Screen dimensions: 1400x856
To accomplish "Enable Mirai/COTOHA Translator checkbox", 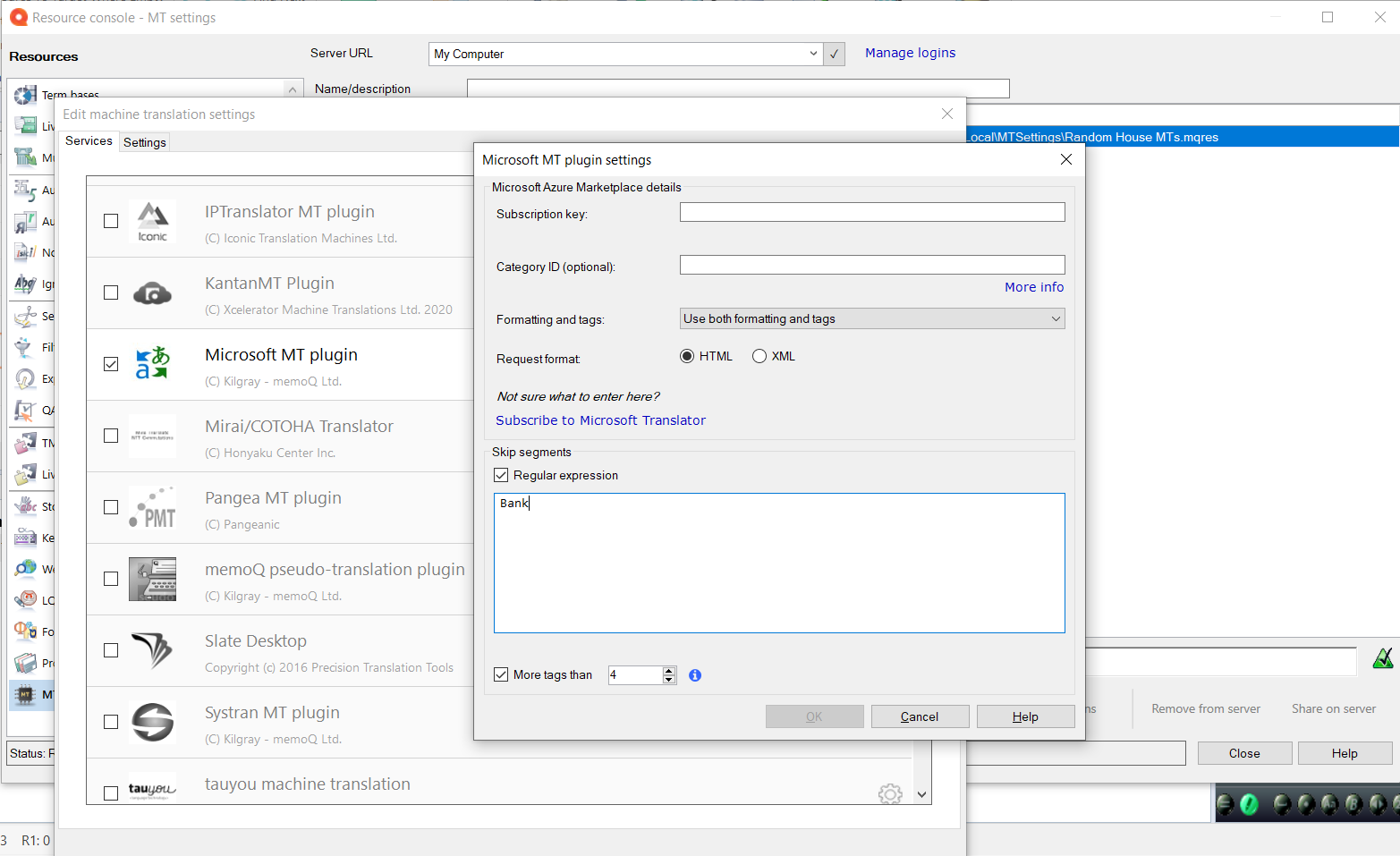I will pos(111,436).
